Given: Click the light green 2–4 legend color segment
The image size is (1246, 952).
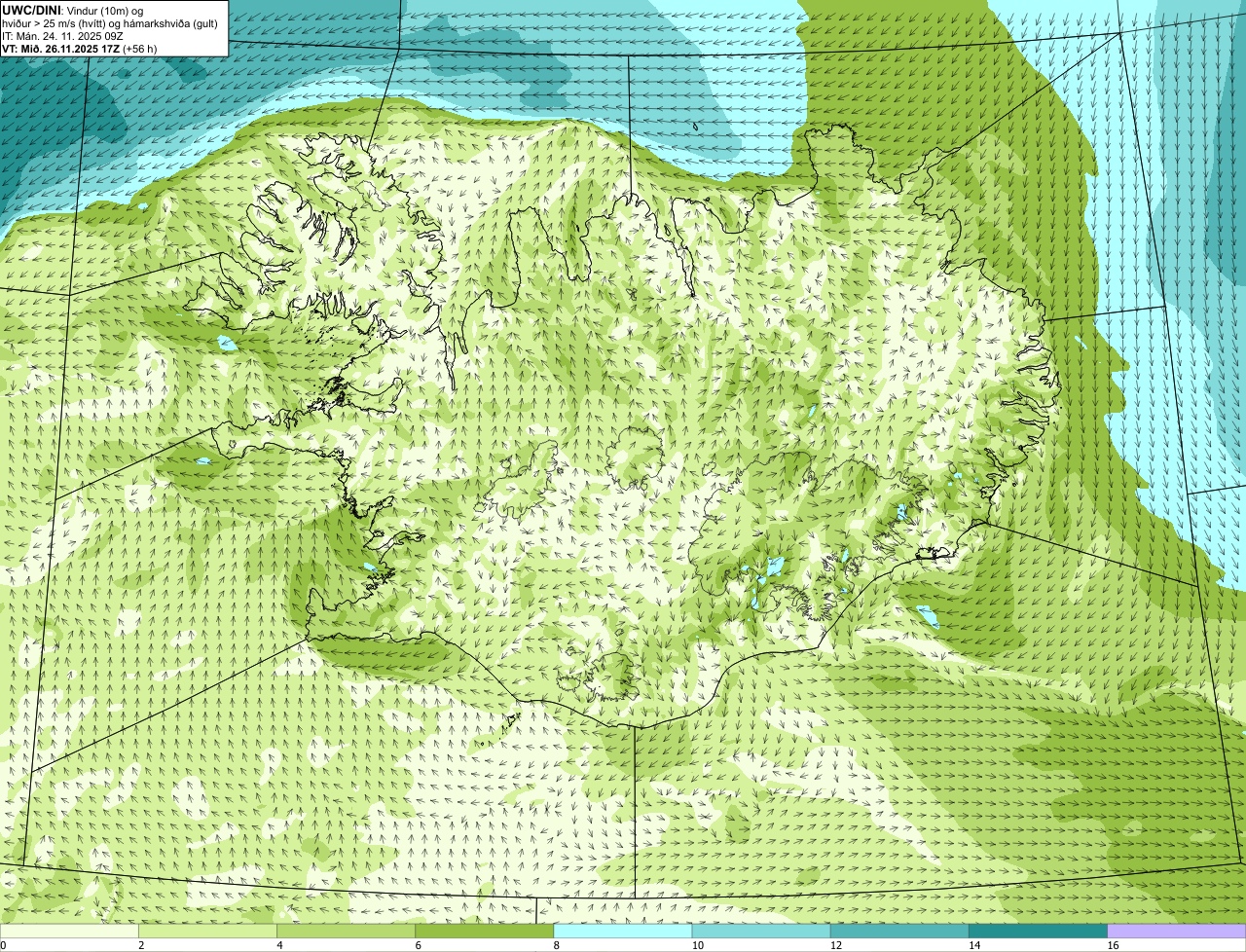Looking at the screenshot, I should pyautogui.click(x=207, y=932).
